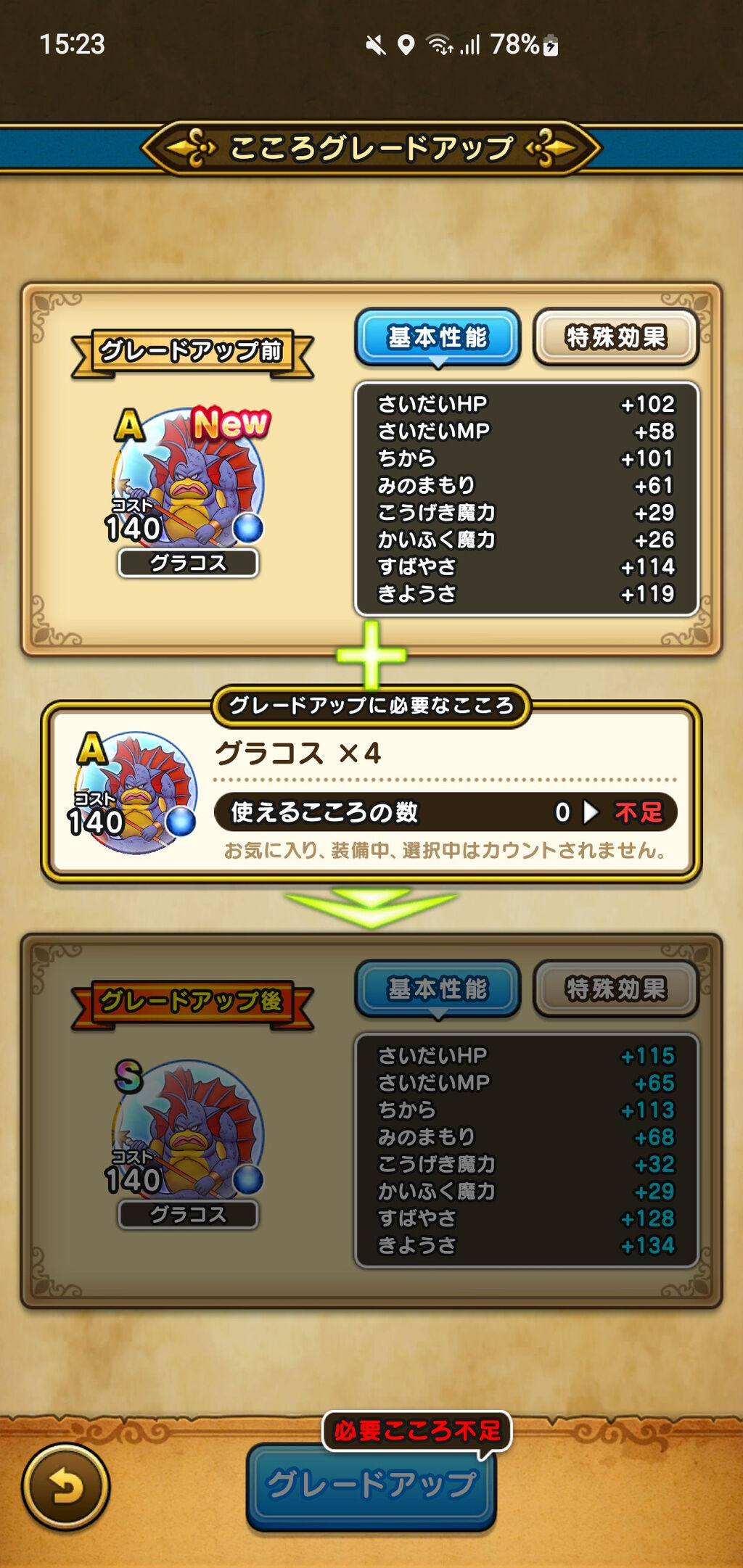Tap the location icon in the status bar
Viewport: 743px width, 1568px height.
coord(406,45)
